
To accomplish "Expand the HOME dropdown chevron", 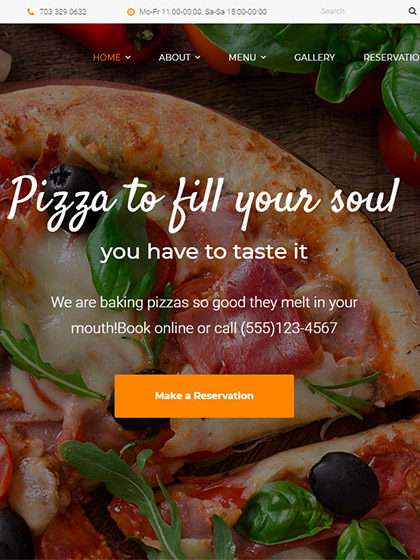I will coord(128,57).
